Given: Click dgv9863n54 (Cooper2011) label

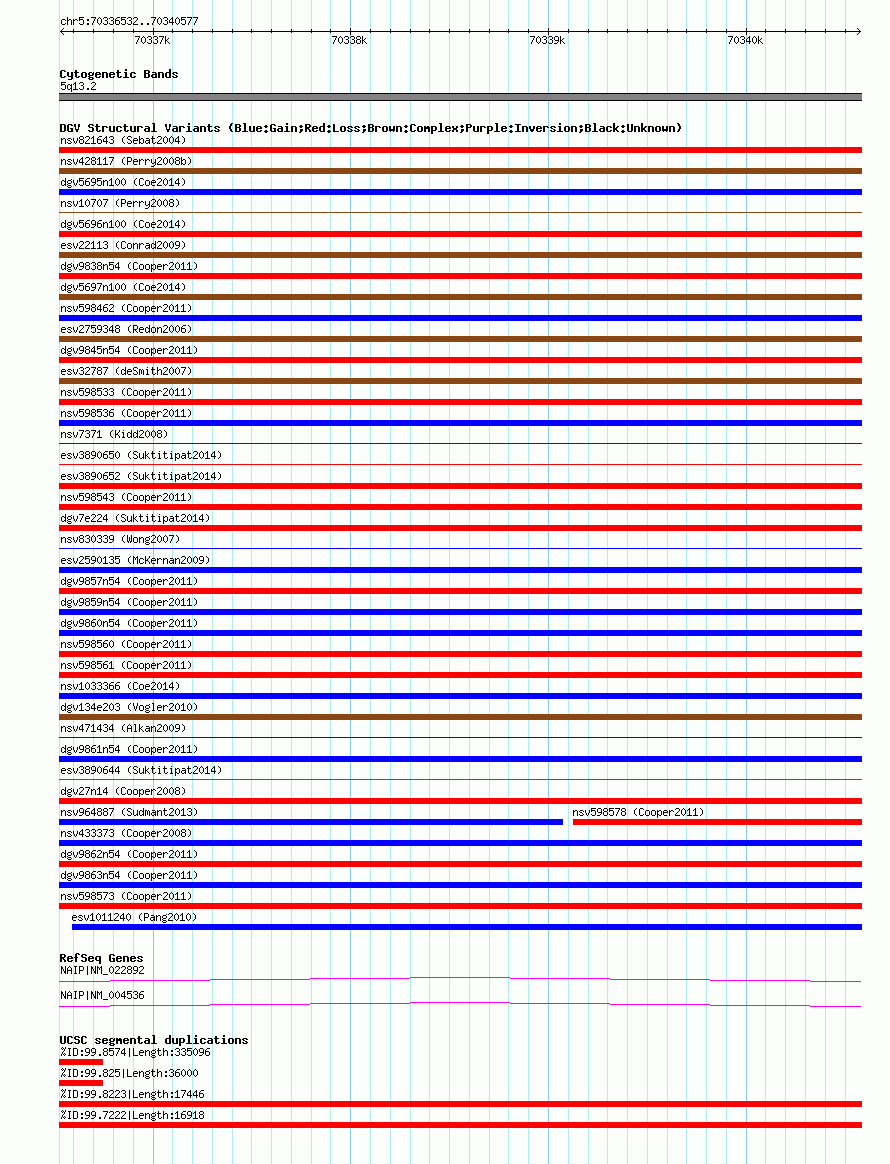Looking at the screenshot, I should (x=129, y=875).
